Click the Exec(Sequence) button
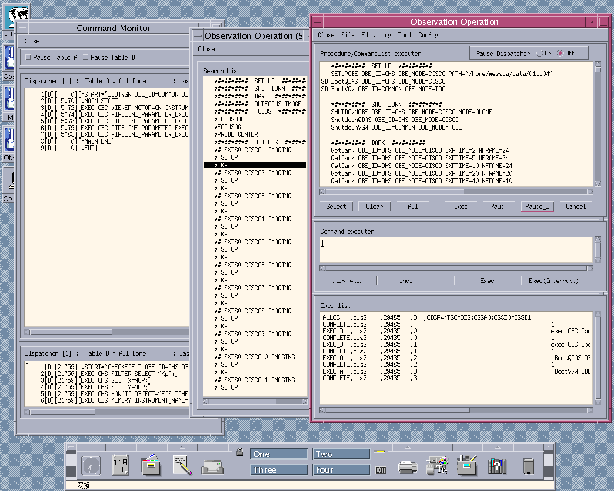 [x=553, y=281]
